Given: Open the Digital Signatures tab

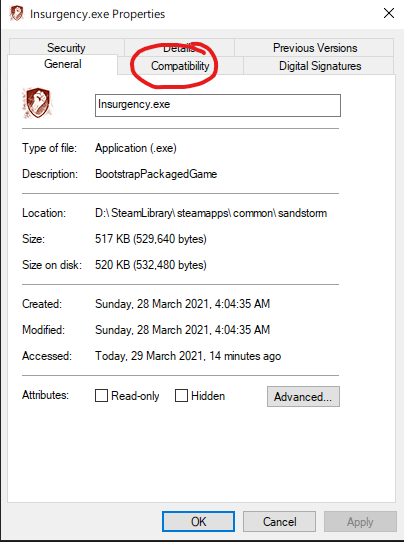Looking at the screenshot, I should click(320, 66).
